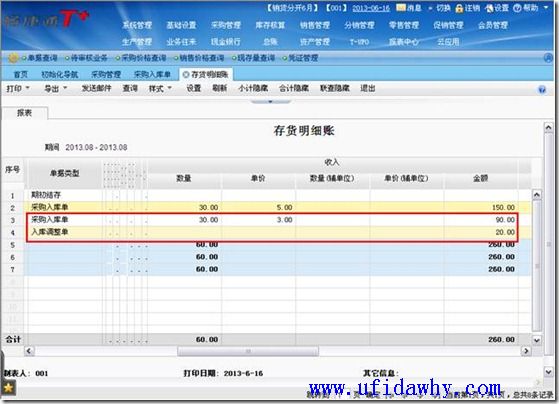Switch to the 采购管理 tab
Image resolution: width=559 pixels, height=404 pixels.
pos(106,75)
